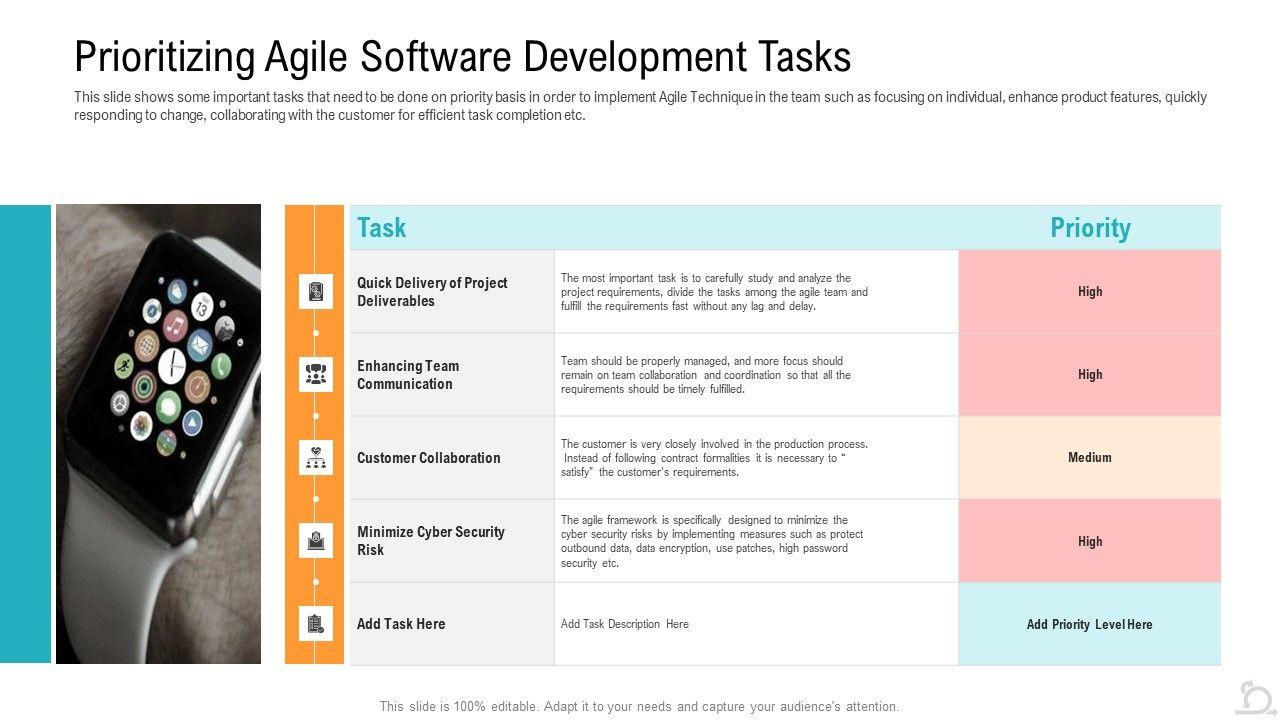Click the Add Task clipboard icon

coord(315,623)
